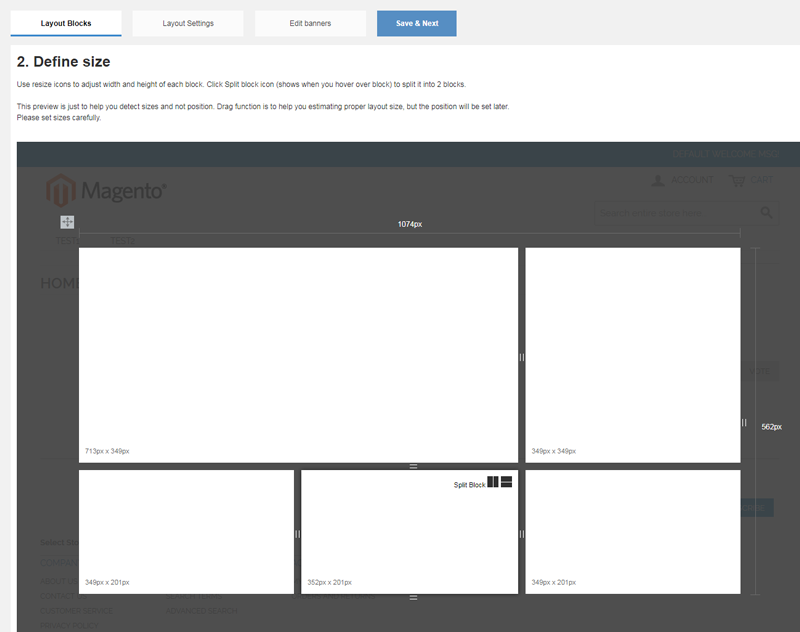
Task: Click the '2. Define size' heading
Action: coord(63,62)
